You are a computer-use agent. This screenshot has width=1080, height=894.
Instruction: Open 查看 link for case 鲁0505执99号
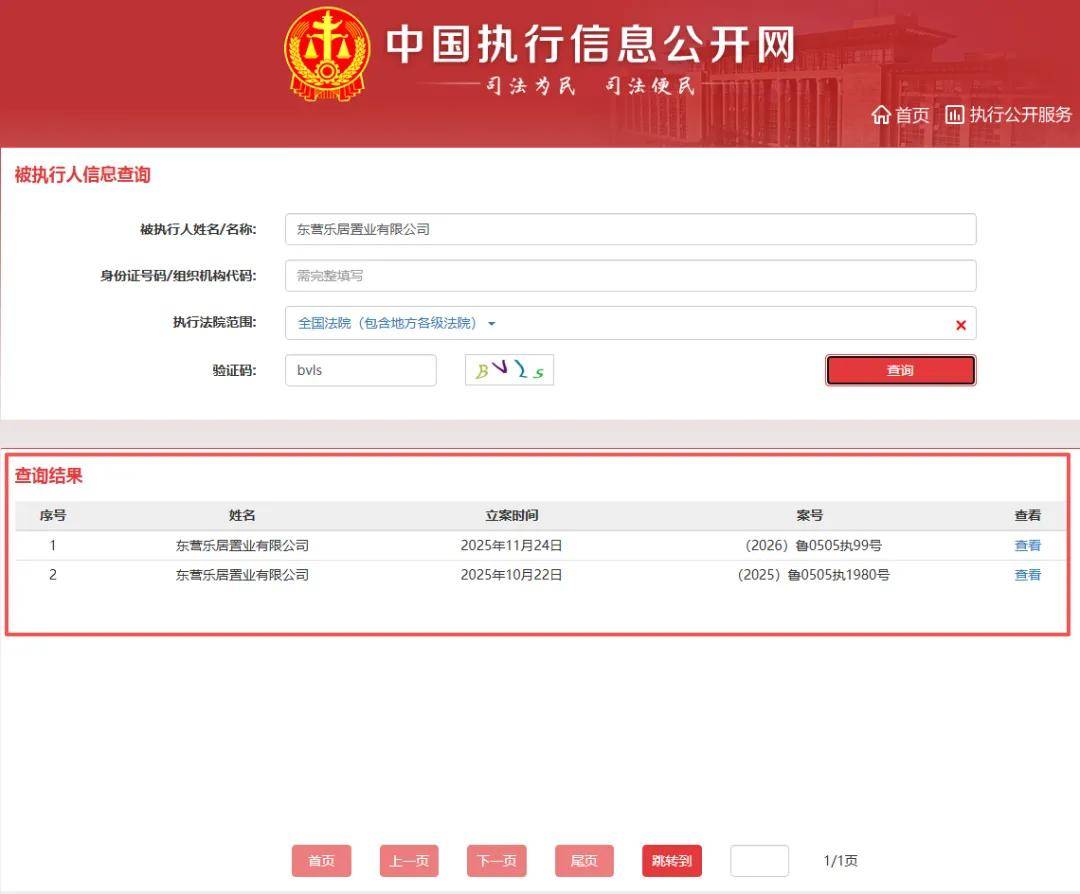pos(1029,545)
